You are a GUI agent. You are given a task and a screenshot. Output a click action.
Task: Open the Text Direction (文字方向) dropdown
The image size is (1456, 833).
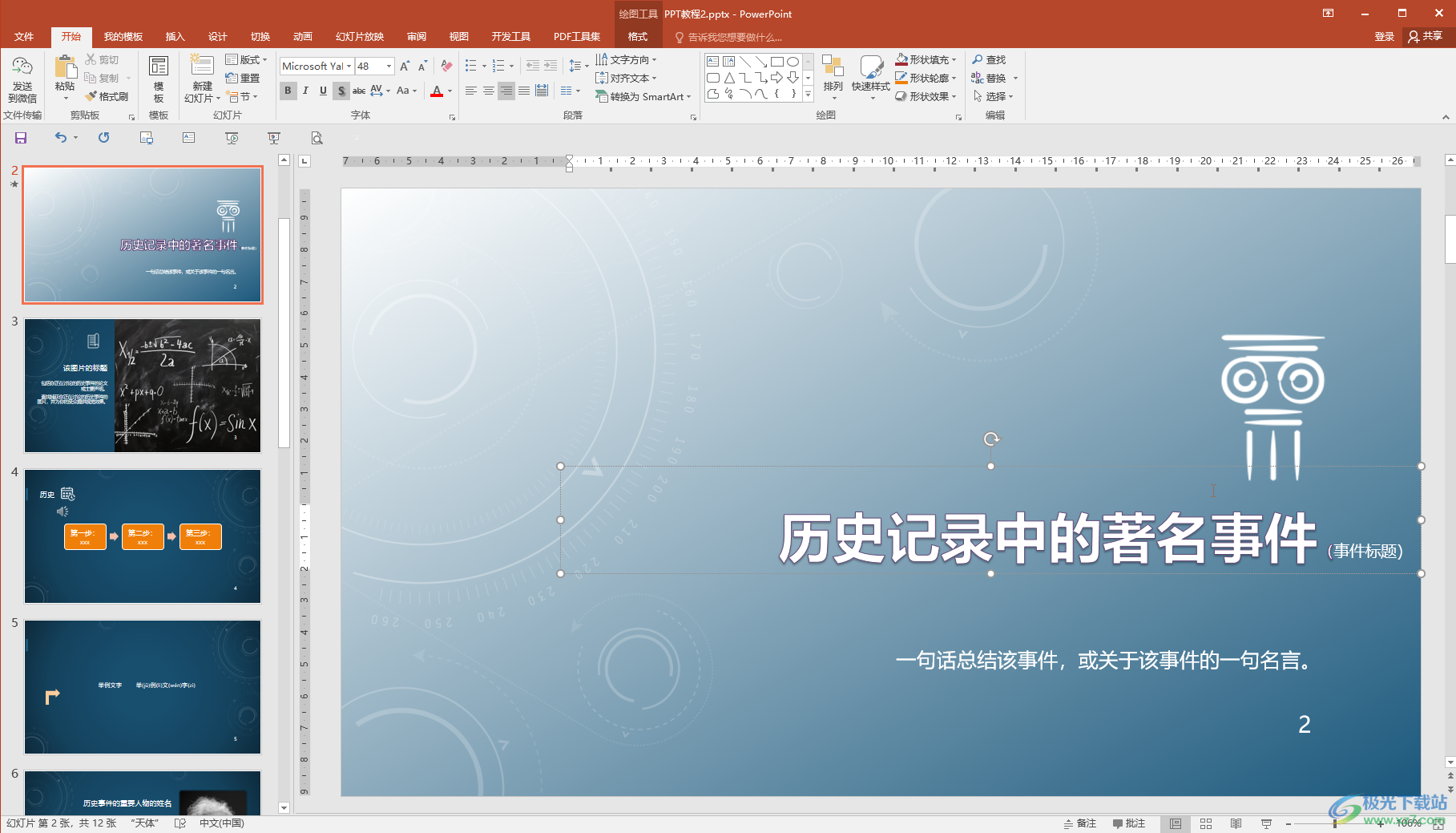coord(626,59)
